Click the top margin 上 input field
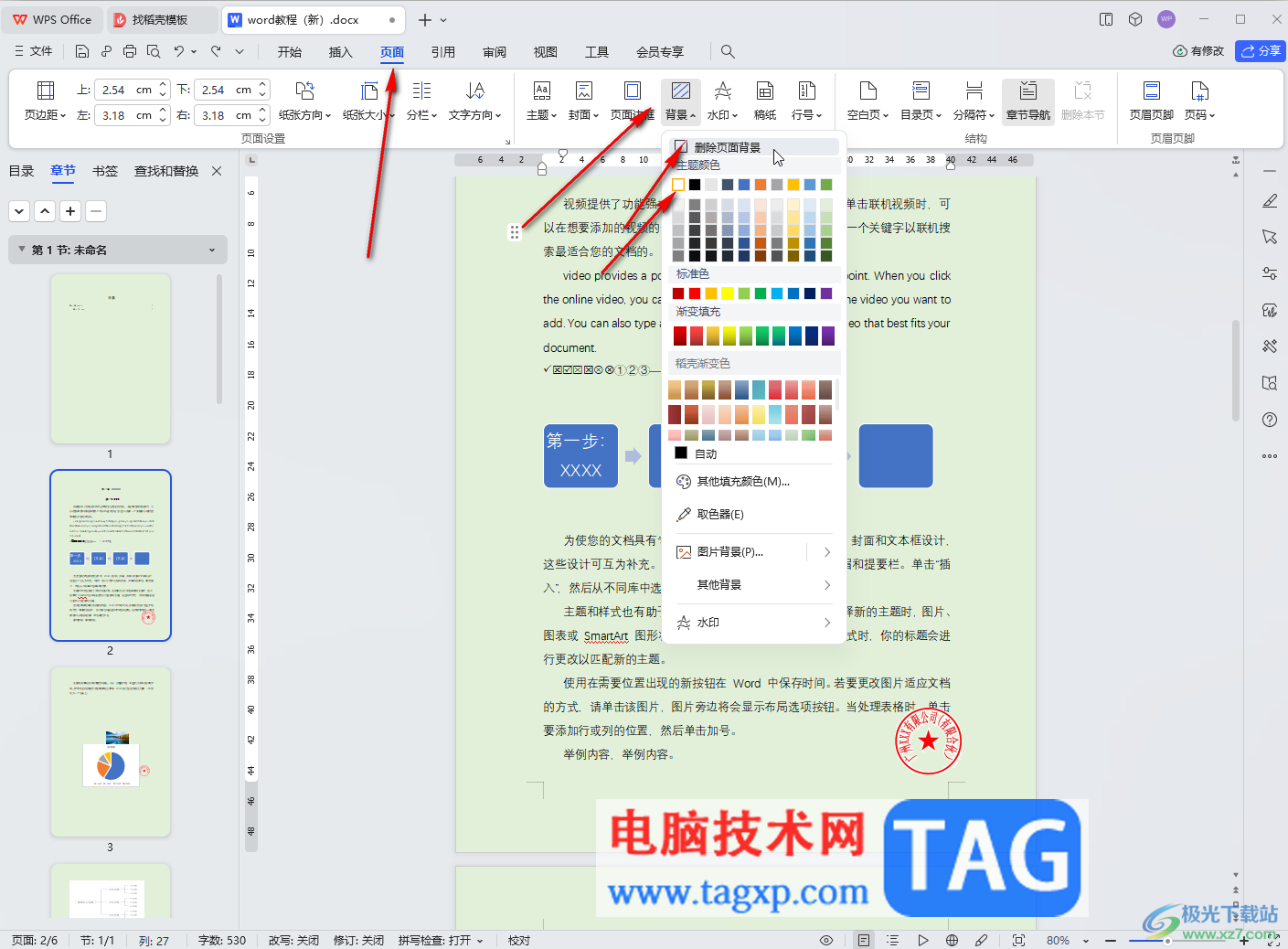Viewport: 1288px width, 949px height. click(x=133, y=90)
